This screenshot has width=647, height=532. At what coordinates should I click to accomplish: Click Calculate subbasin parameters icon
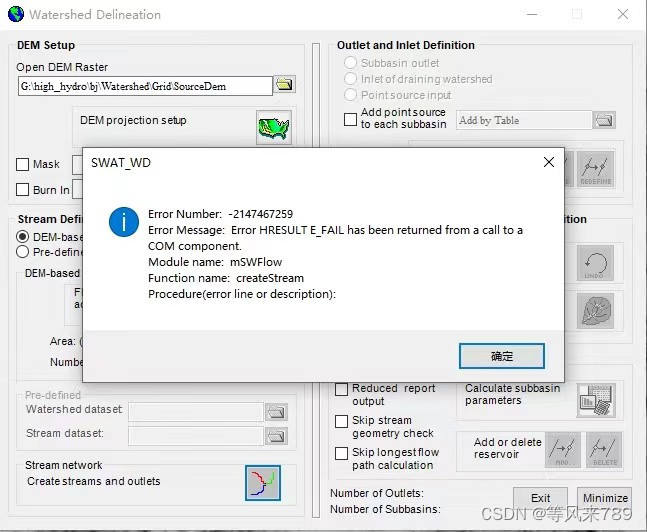[596, 400]
